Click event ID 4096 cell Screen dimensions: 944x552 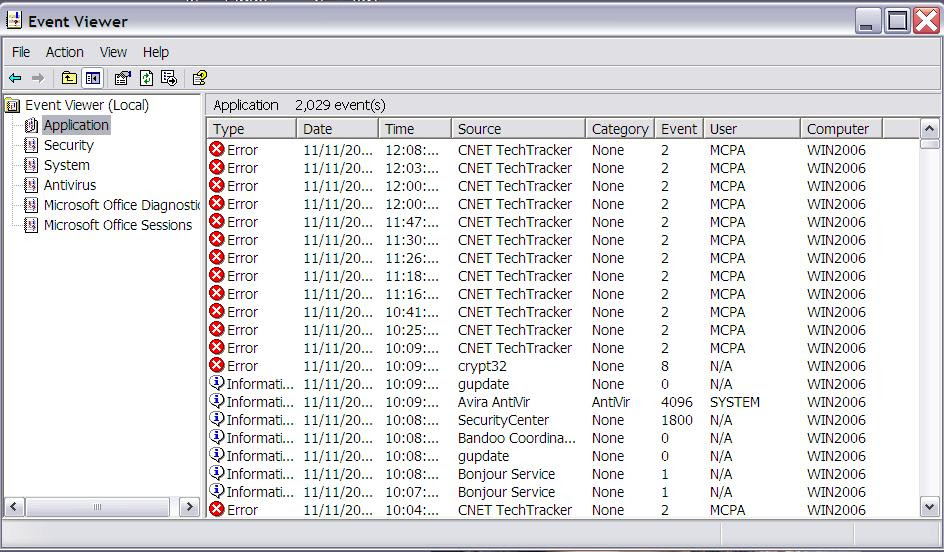pos(677,402)
